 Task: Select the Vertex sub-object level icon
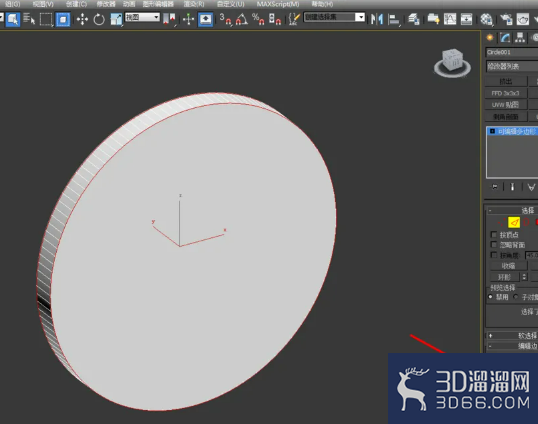[x=501, y=222]
